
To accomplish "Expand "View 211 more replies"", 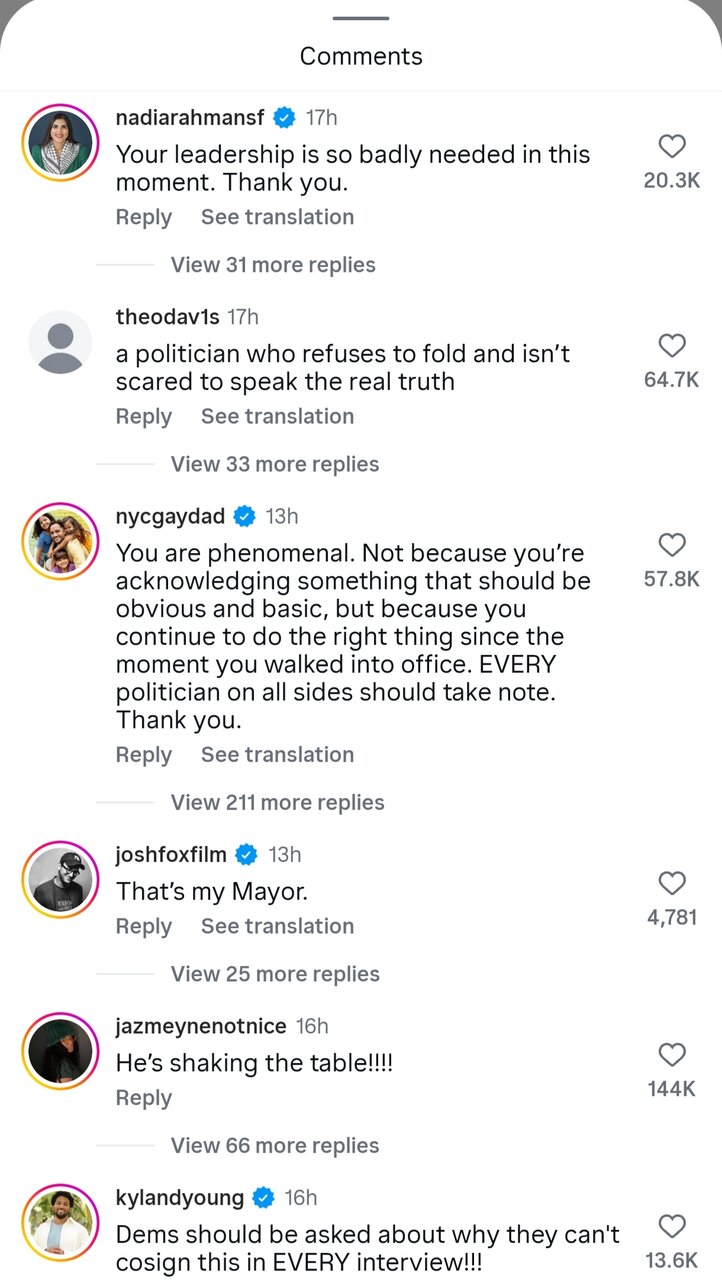I will 278,803.
